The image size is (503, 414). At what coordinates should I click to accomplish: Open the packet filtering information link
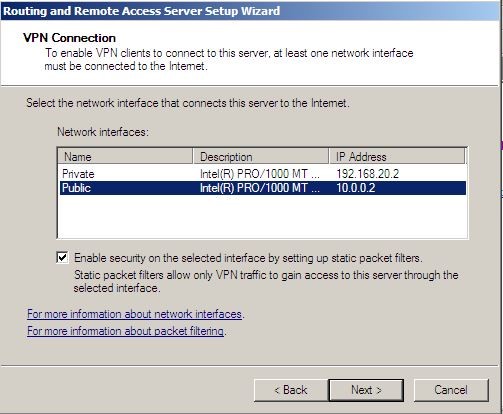pos(125,331)
